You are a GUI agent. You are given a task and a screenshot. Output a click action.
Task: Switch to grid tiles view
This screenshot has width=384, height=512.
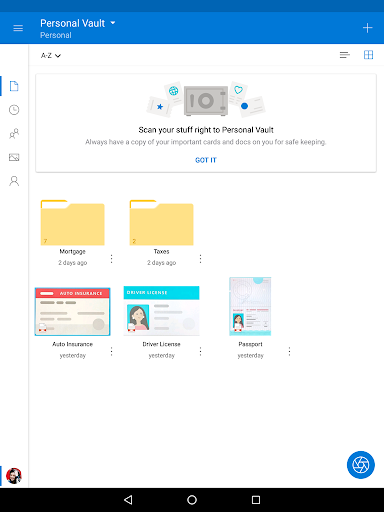point(368,55)
